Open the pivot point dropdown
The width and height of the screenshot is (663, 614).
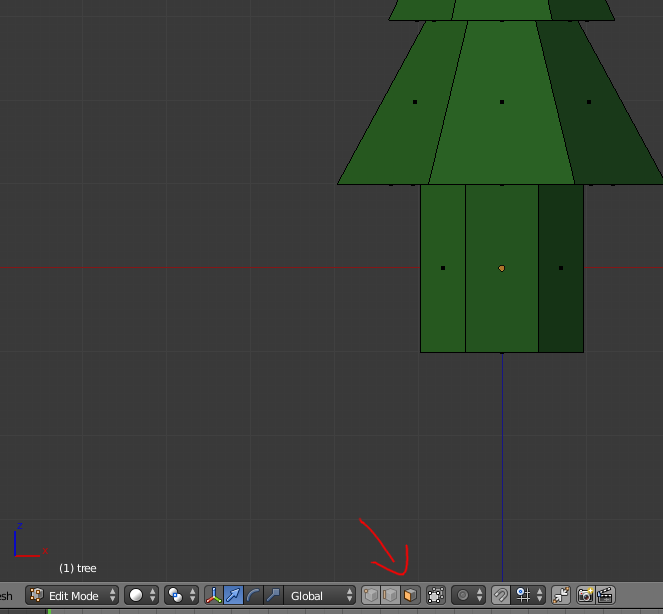coord(181,595)
